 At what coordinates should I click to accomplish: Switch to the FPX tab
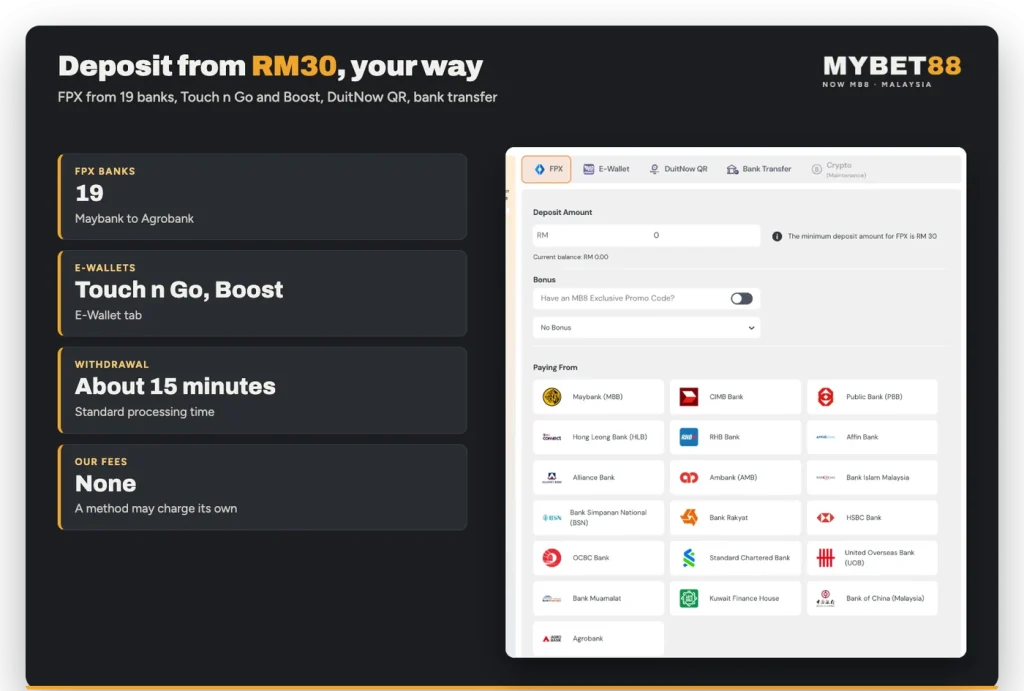547,169
